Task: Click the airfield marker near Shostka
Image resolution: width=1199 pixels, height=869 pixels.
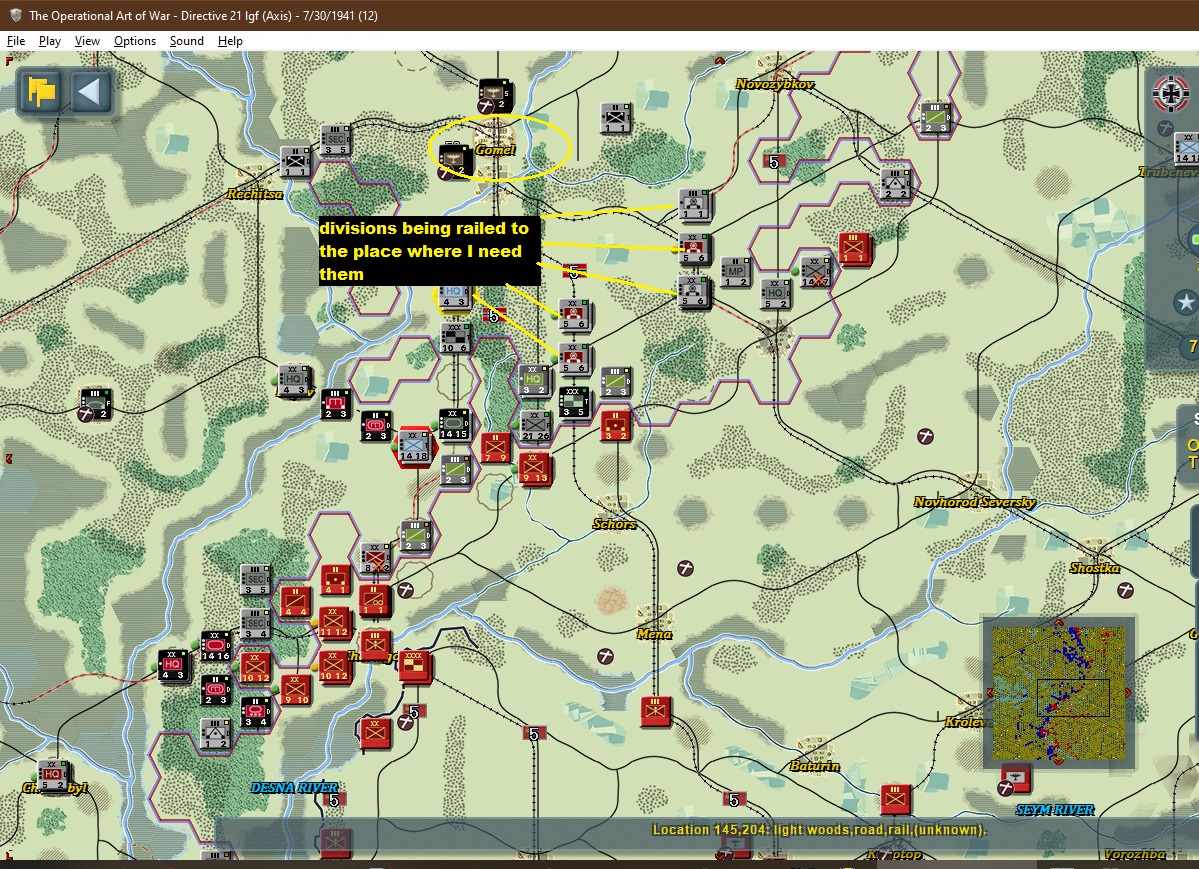Action: pos(1125,590)
